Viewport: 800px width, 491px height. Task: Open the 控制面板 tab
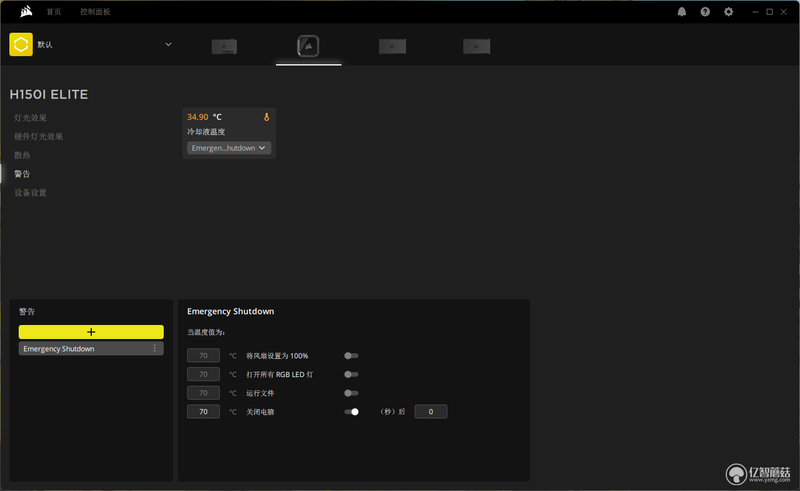coord(95,12)
